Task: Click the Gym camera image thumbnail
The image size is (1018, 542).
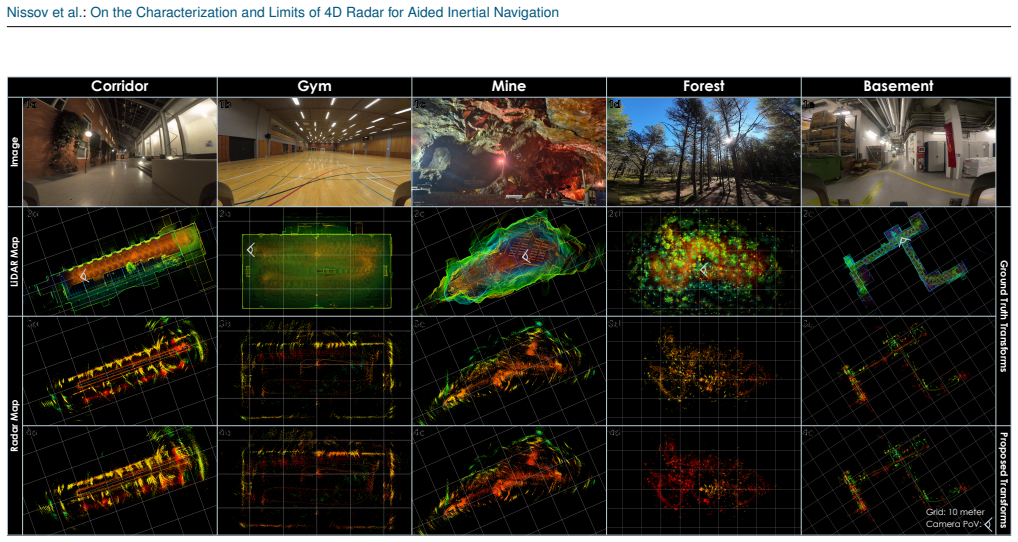Action: [x=314, y=152]
